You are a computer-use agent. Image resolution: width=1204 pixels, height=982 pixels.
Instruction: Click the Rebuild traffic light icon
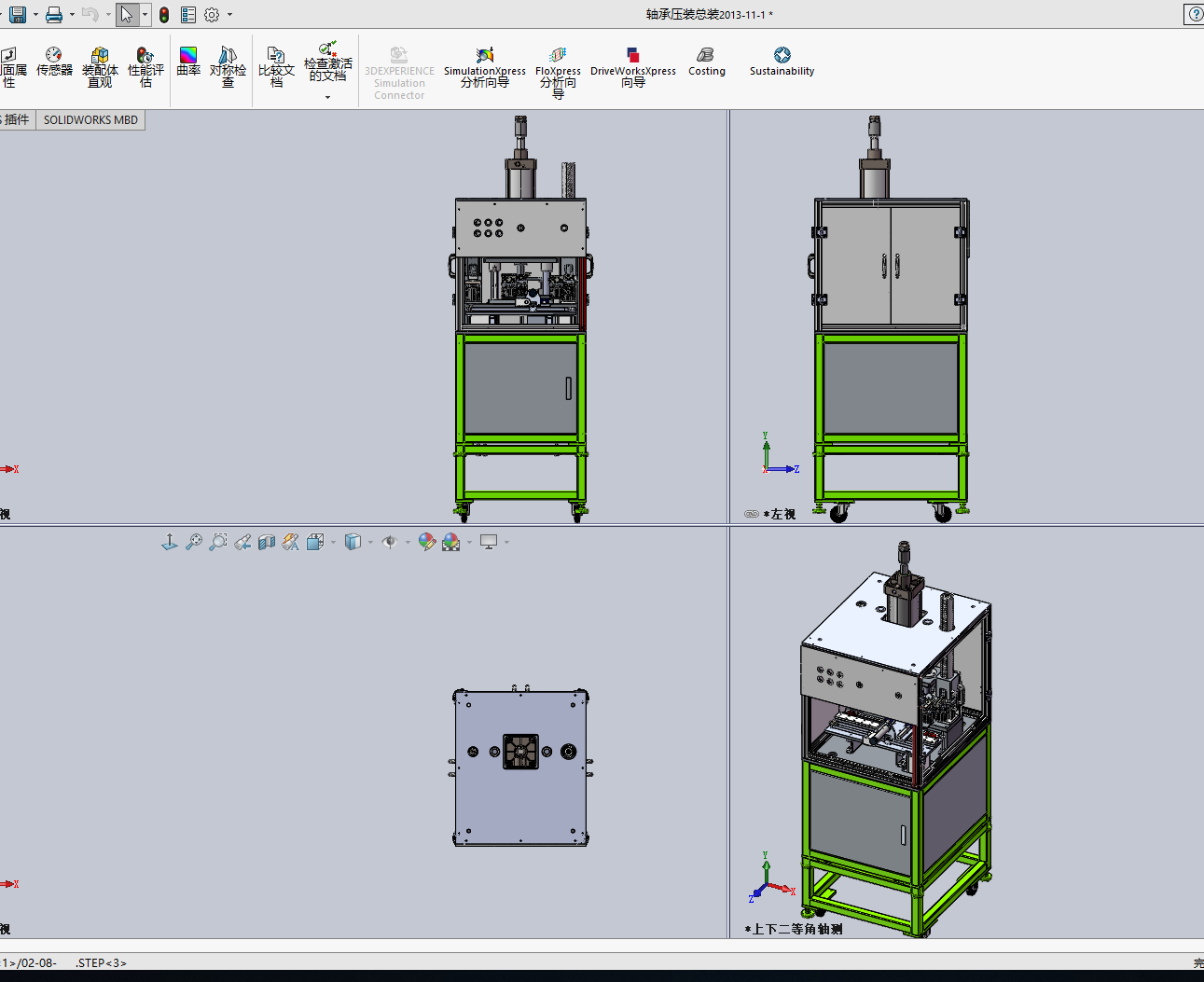[x=164, y=15]
